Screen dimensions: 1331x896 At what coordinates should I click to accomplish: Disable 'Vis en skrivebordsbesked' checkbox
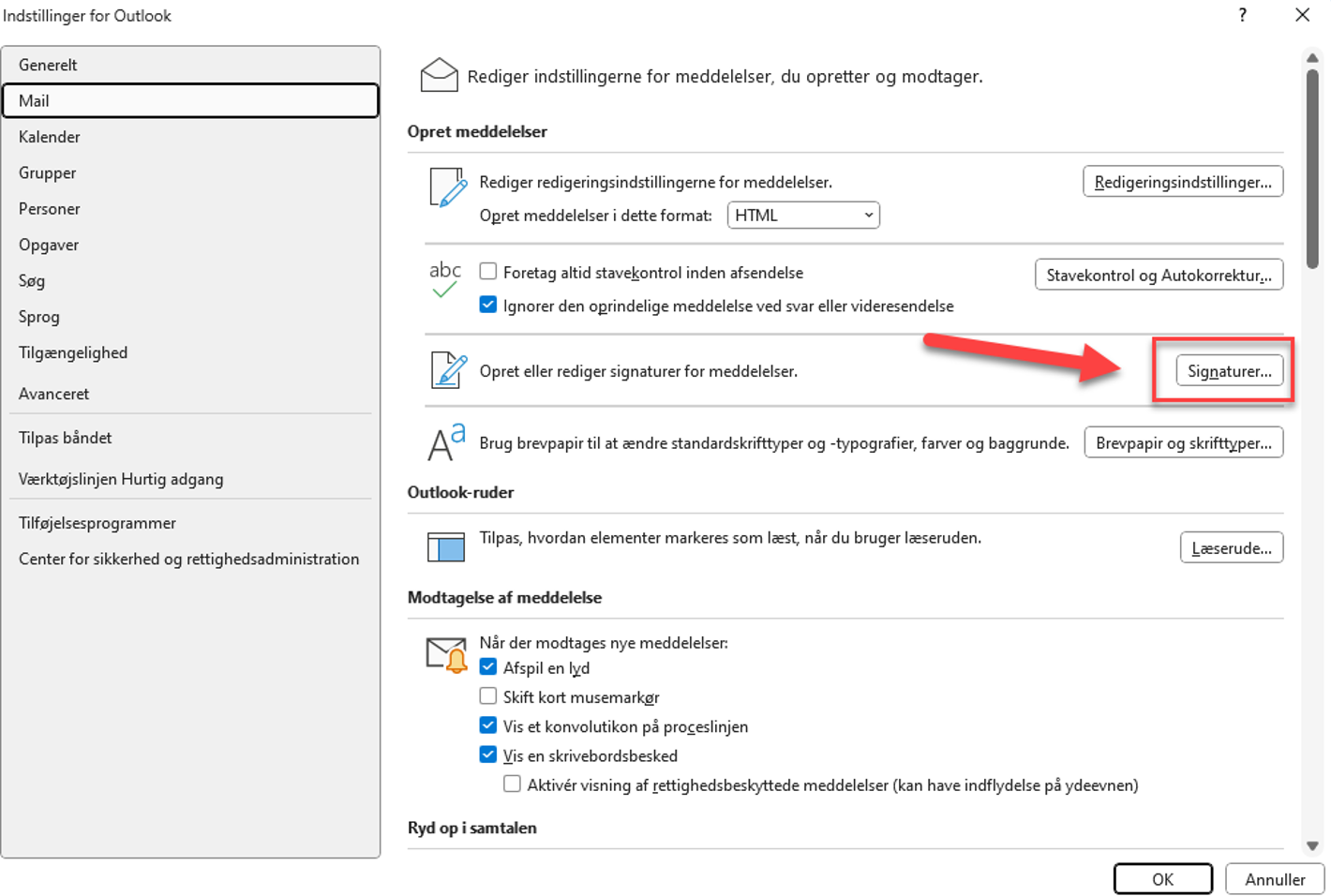pyautogui.click(x=488, y=754)
